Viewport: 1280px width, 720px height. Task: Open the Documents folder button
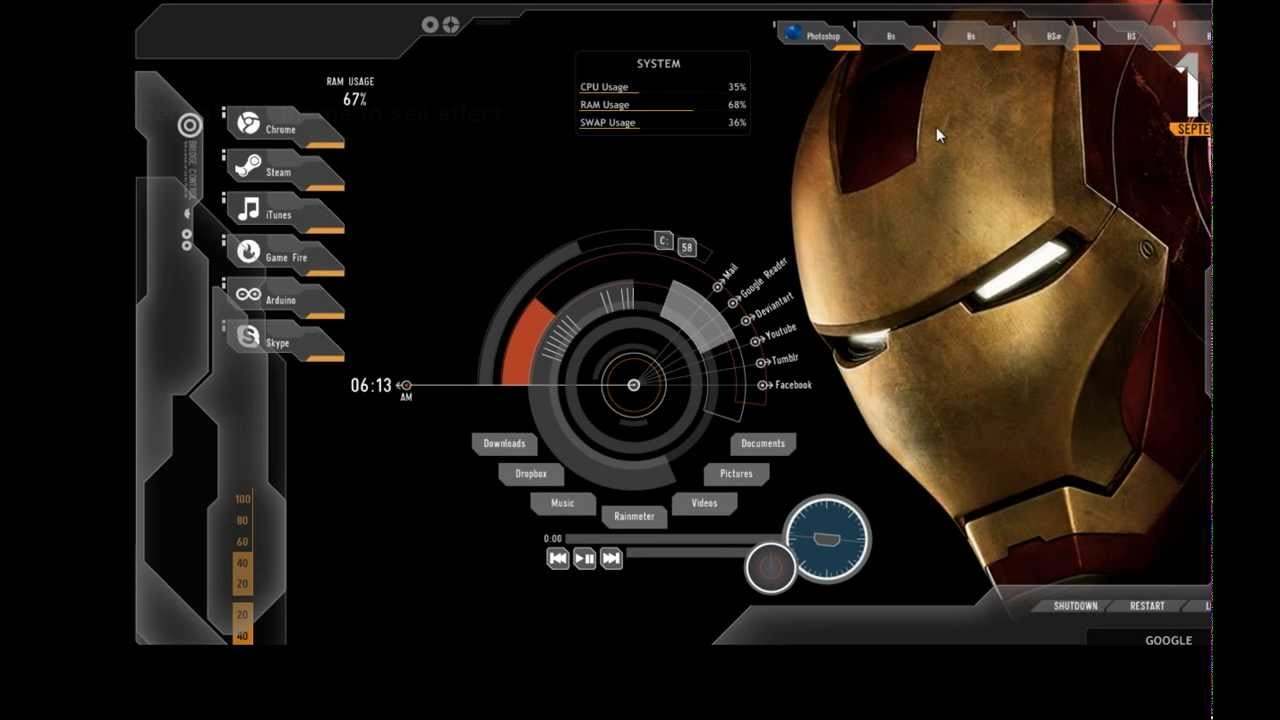(763, 443)
